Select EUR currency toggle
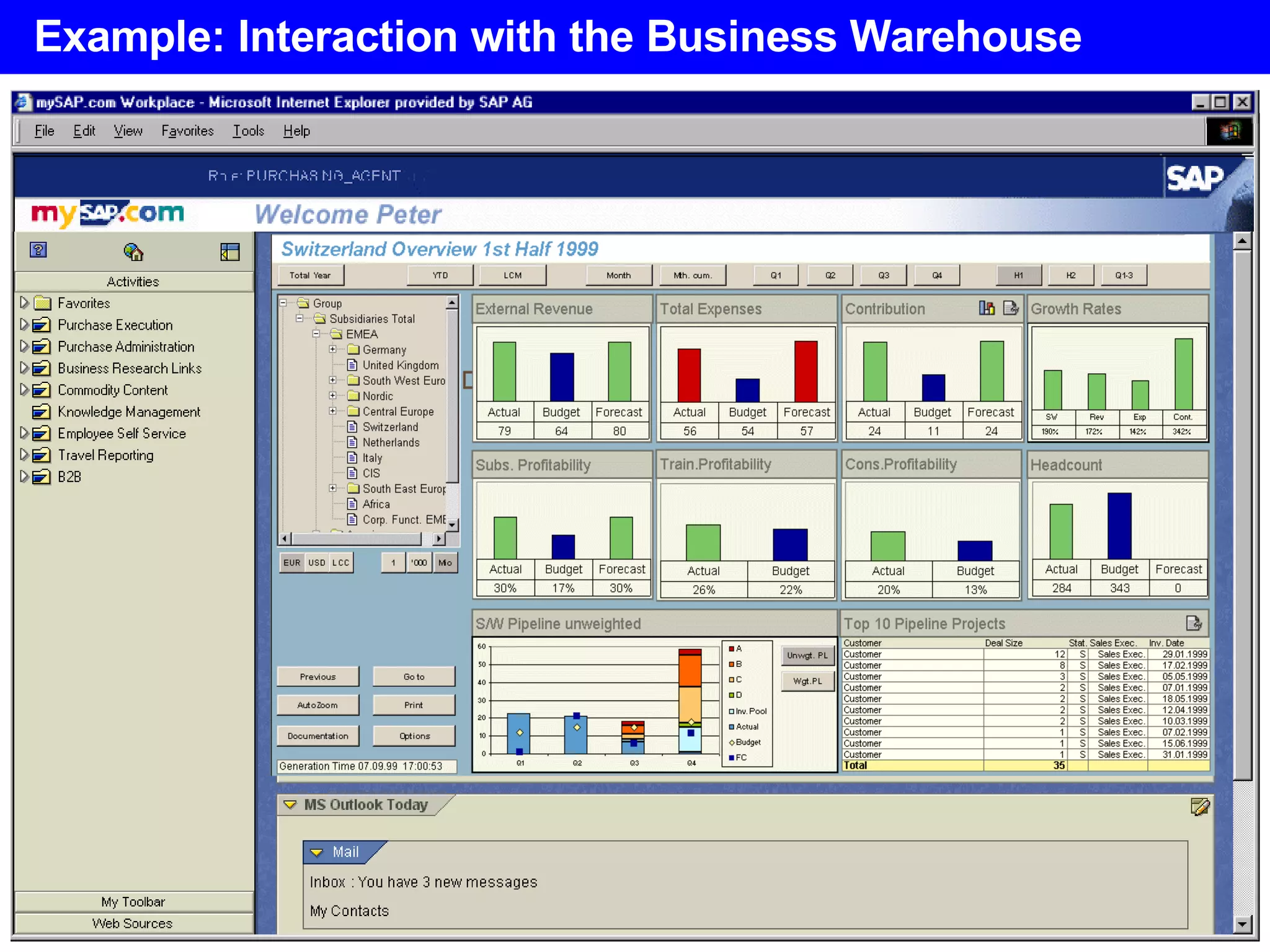This screenshot has width=1270, height=952. (x=292, y=563)
